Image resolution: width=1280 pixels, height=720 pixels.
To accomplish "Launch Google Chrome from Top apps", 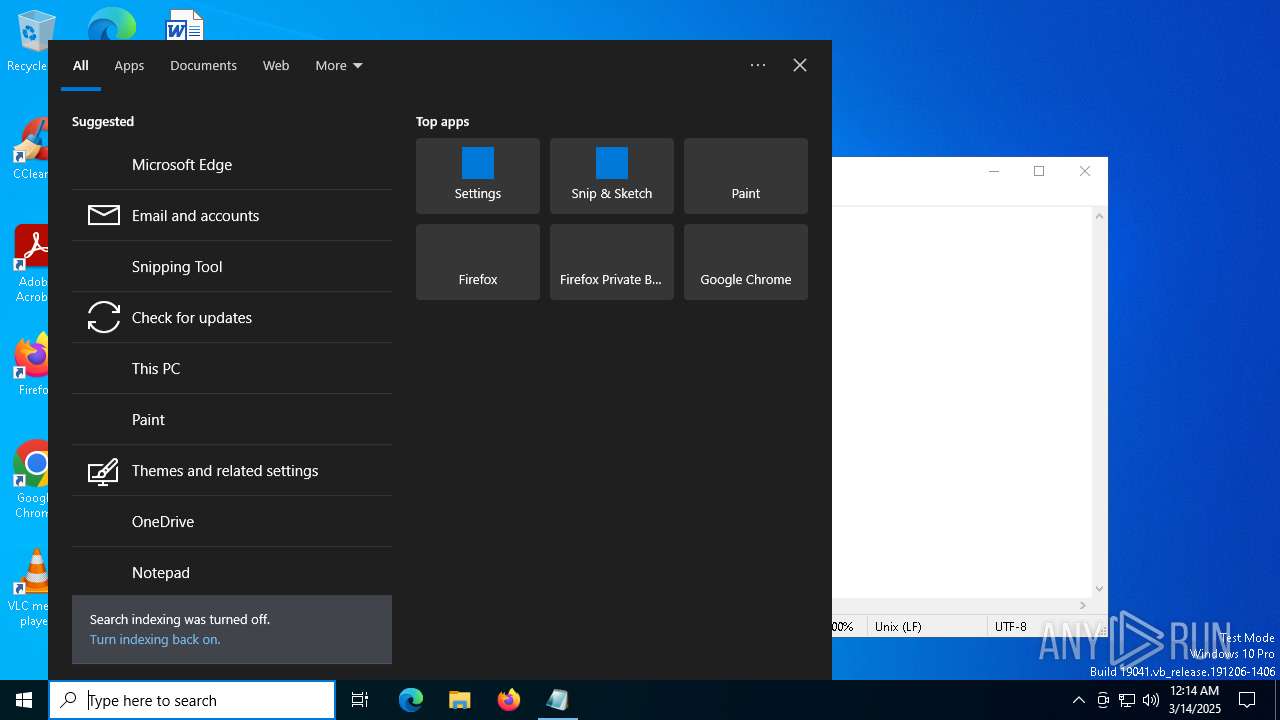I will pyautogui.click(x=746, y=262).
